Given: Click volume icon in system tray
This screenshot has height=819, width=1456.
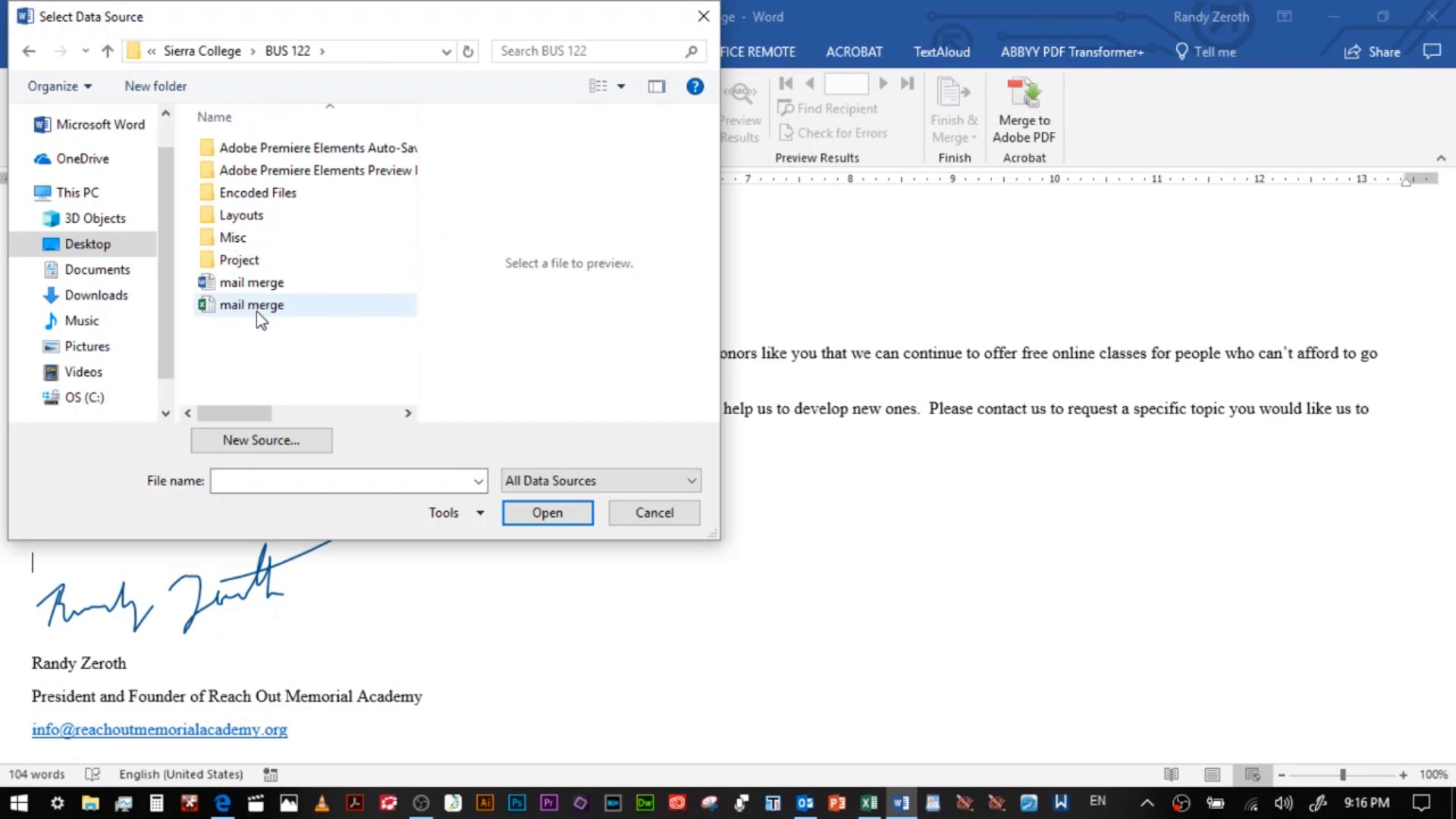Looking at the screenshot, I should point(1283,802).
